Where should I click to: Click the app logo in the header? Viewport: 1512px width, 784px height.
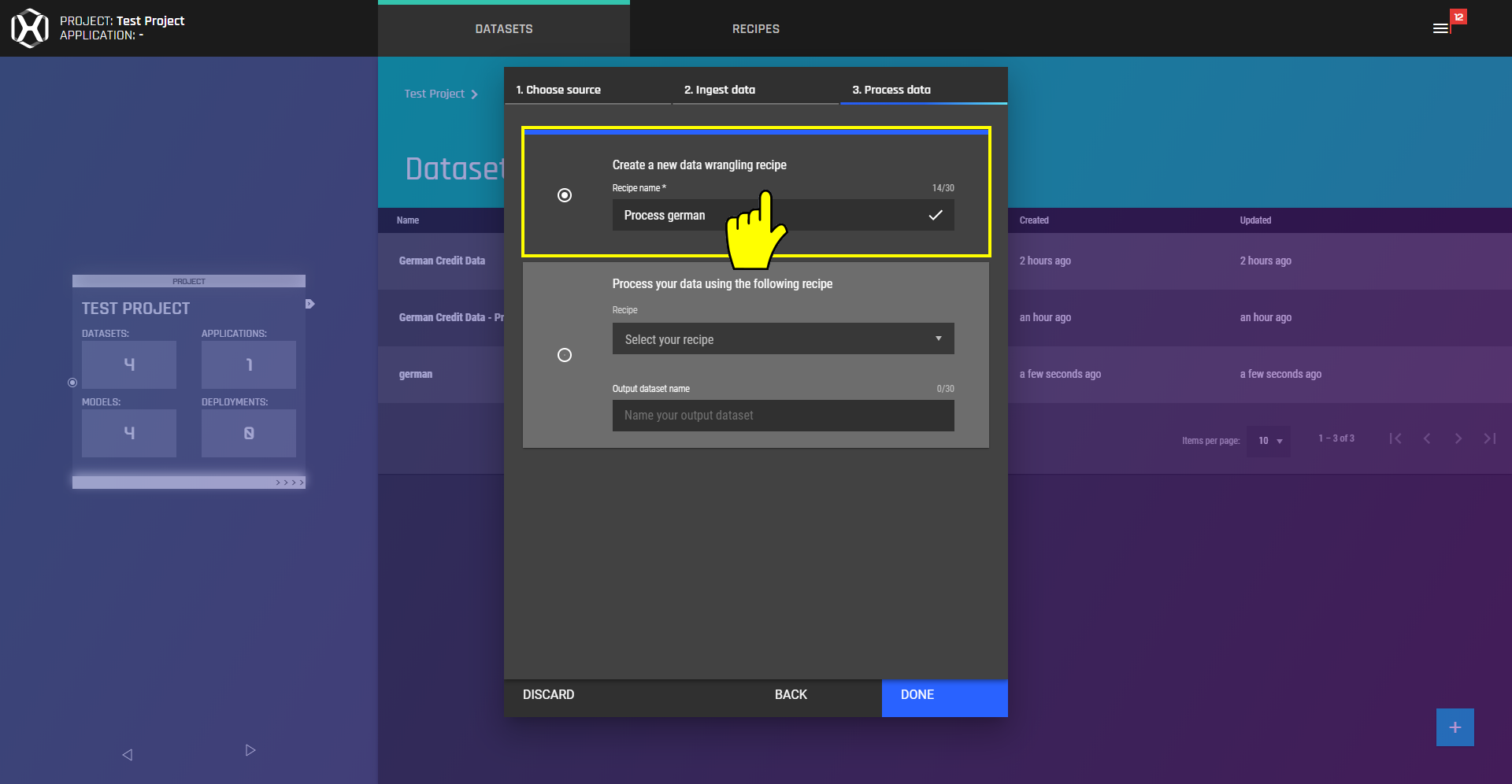click(30, 28)
